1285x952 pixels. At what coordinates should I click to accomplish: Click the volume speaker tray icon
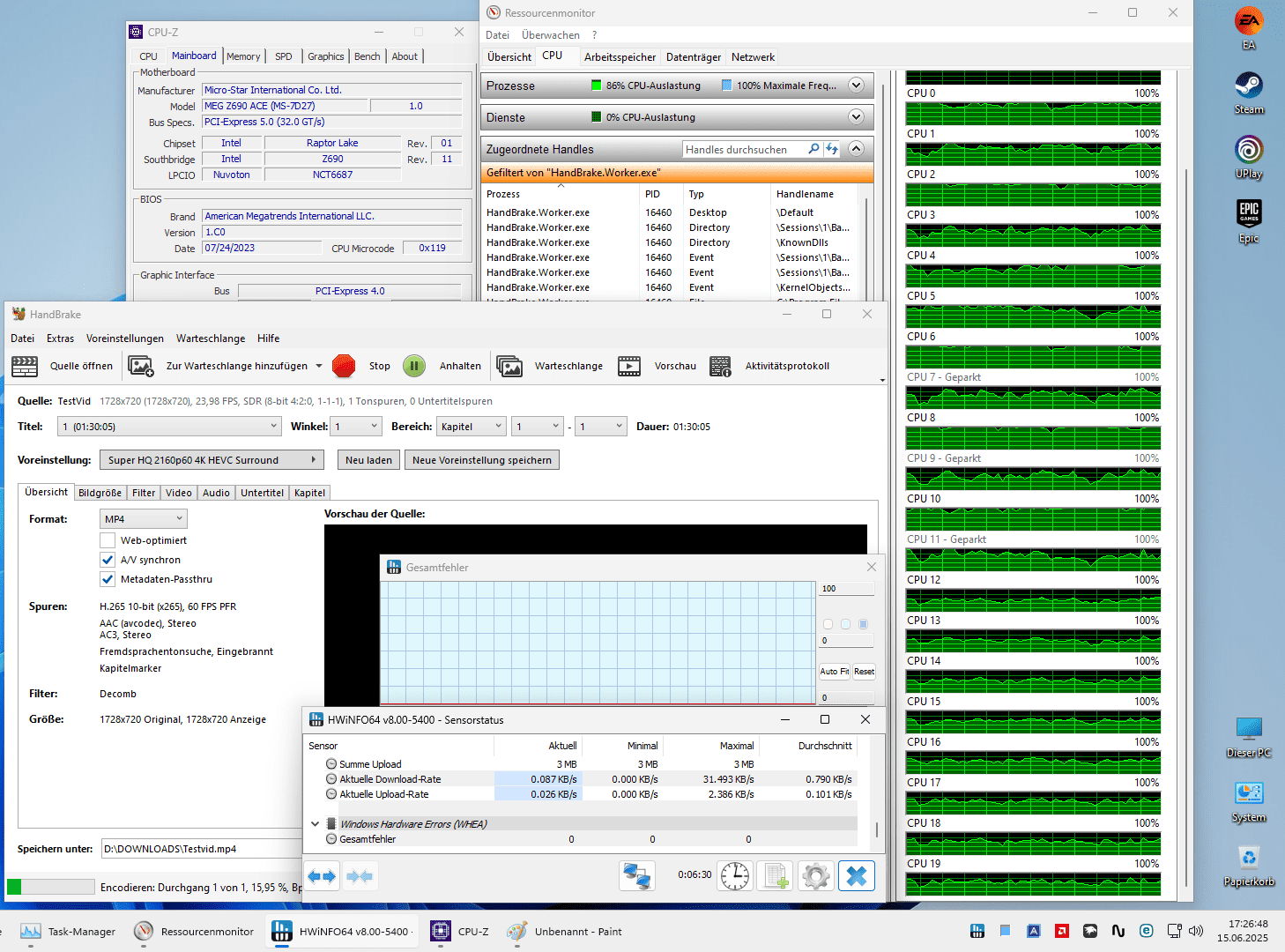[1196, 931]
